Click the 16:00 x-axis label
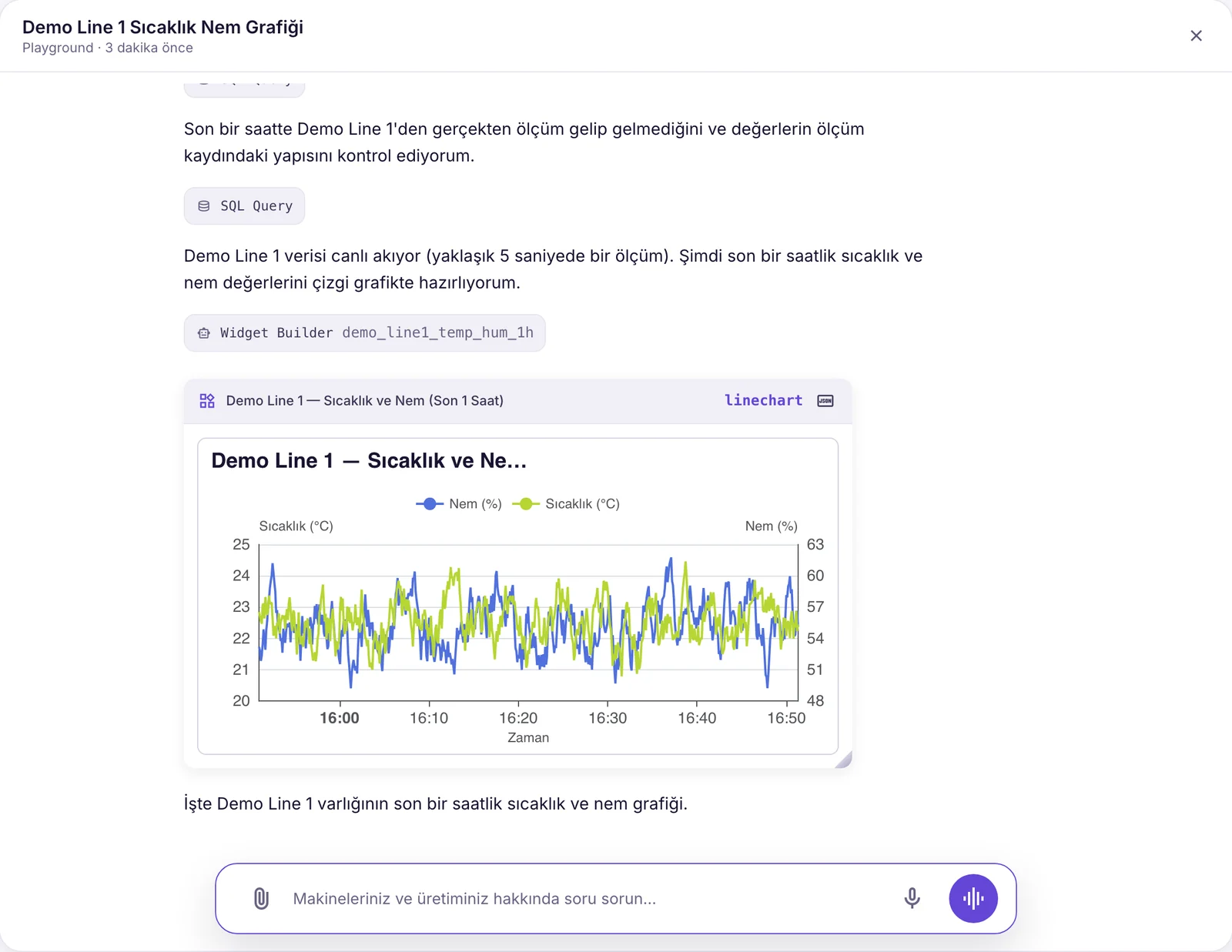This screenshot has height=952, width=1232. coord(340,718)
